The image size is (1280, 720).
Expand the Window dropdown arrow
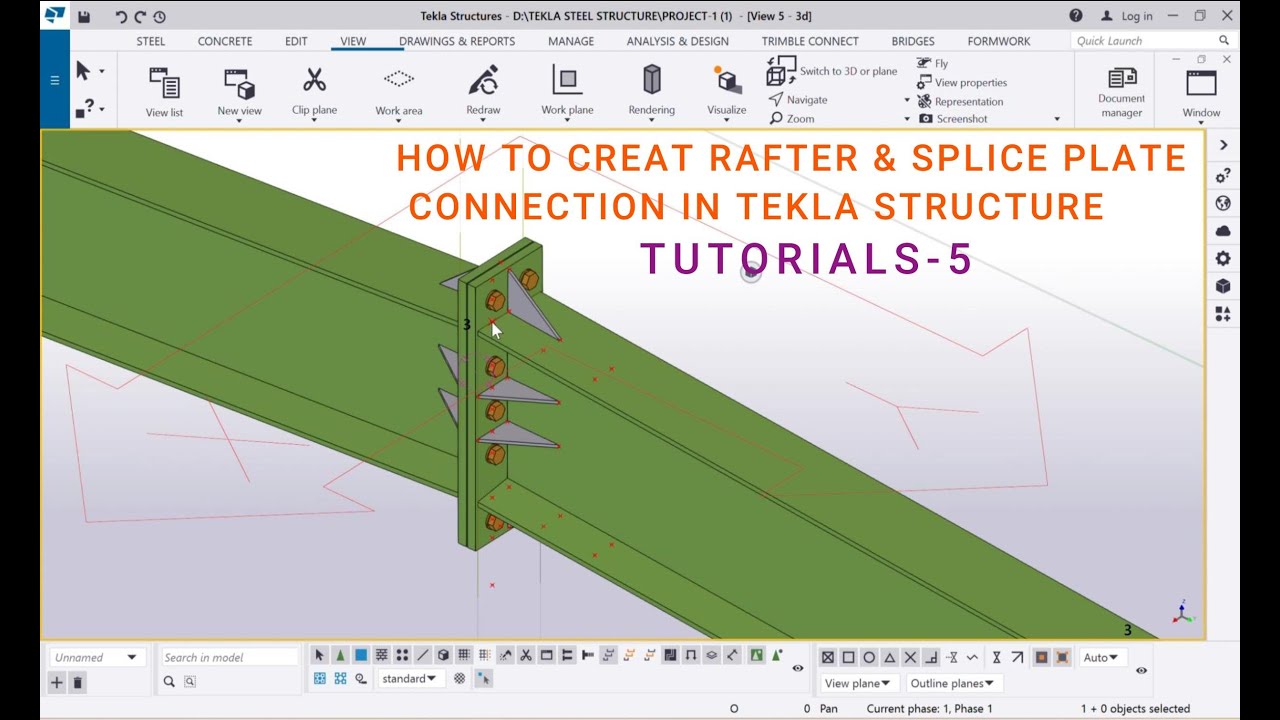1201,123
